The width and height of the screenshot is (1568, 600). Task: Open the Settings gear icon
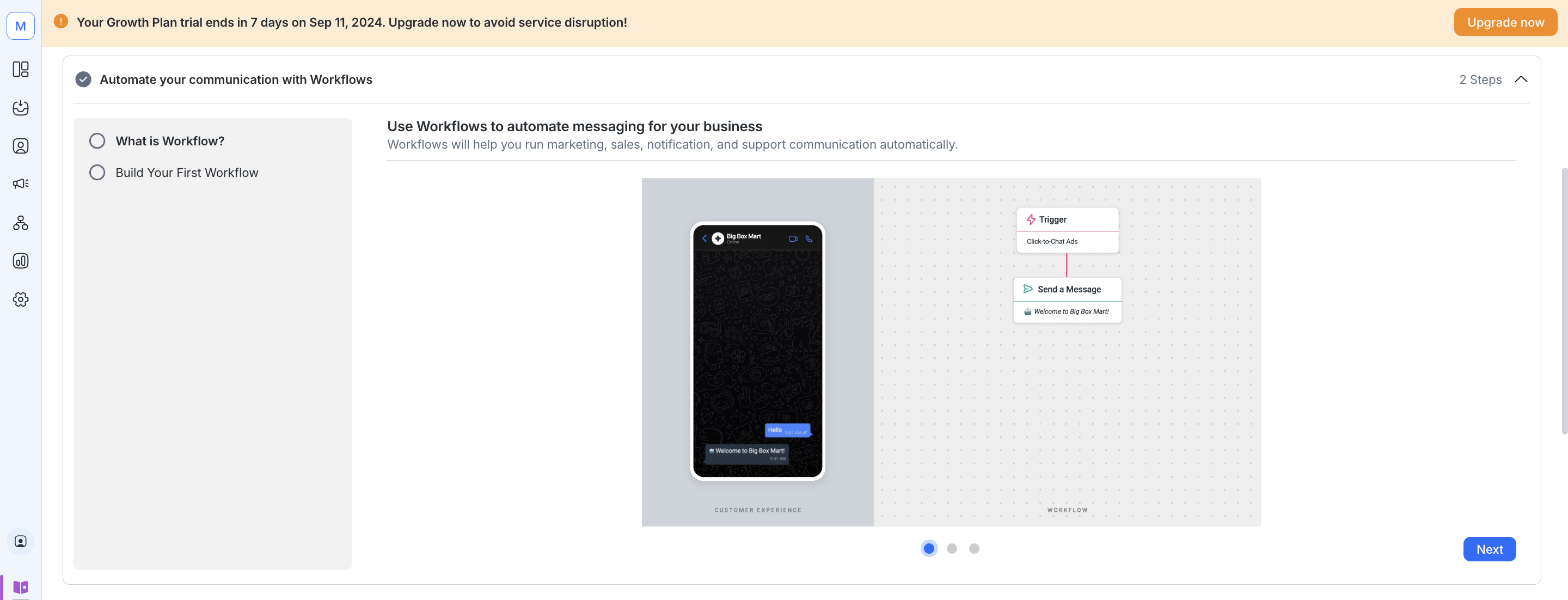[21, 299]
